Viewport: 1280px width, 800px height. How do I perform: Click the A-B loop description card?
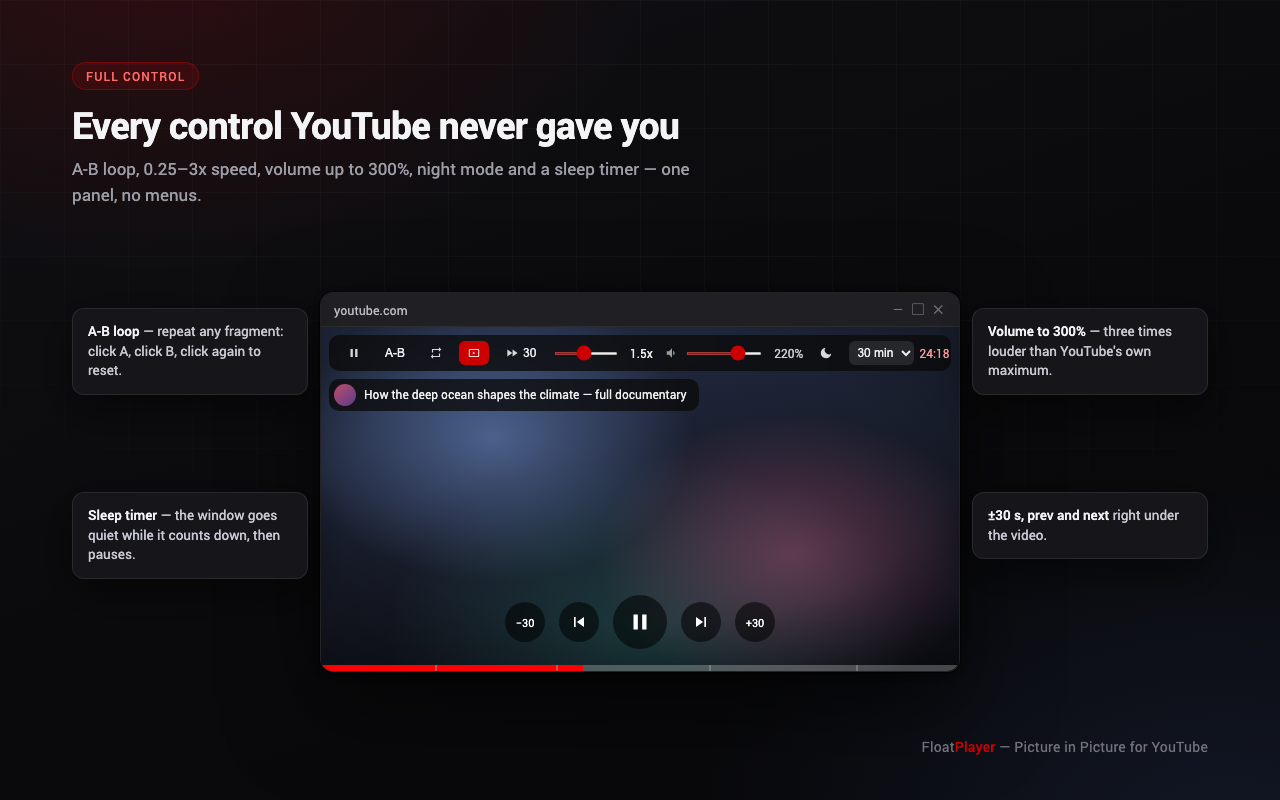[190, 351]
